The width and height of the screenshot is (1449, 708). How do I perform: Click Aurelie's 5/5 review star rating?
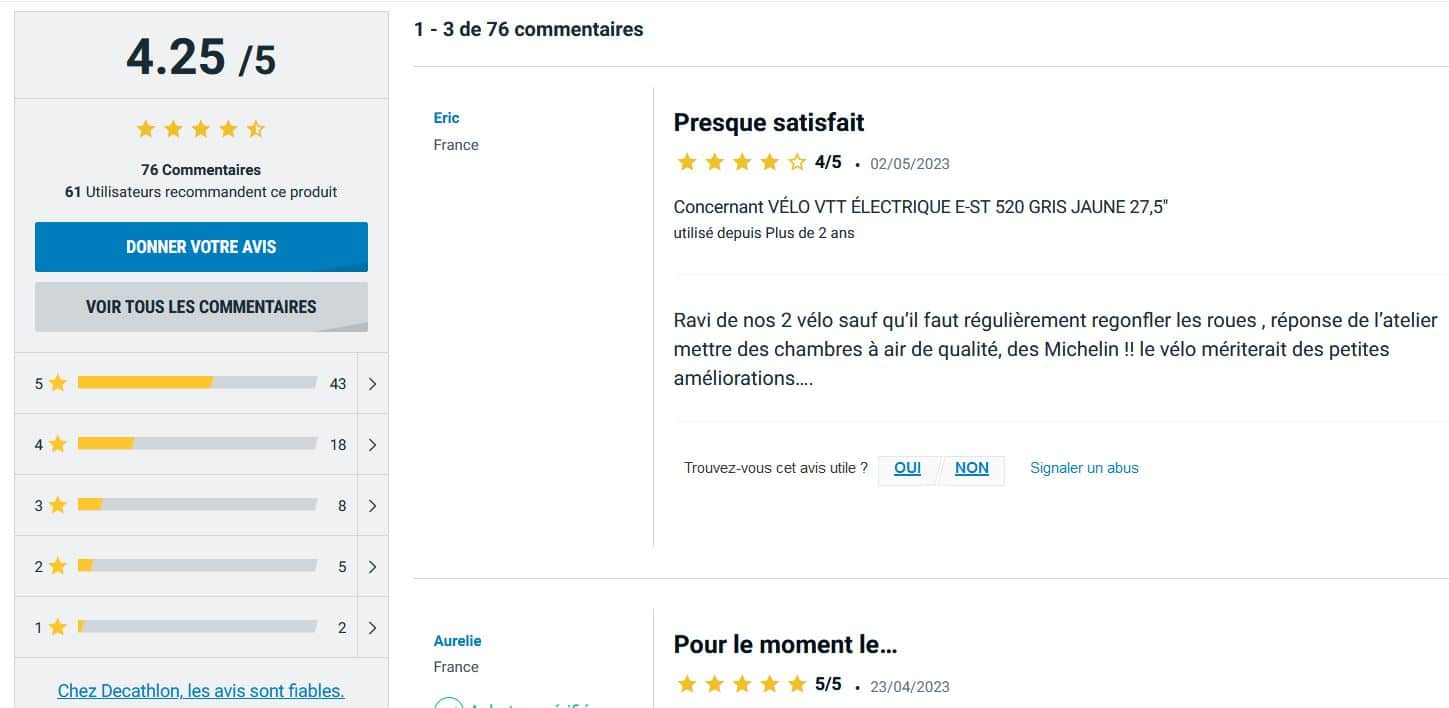pos(741,684)
